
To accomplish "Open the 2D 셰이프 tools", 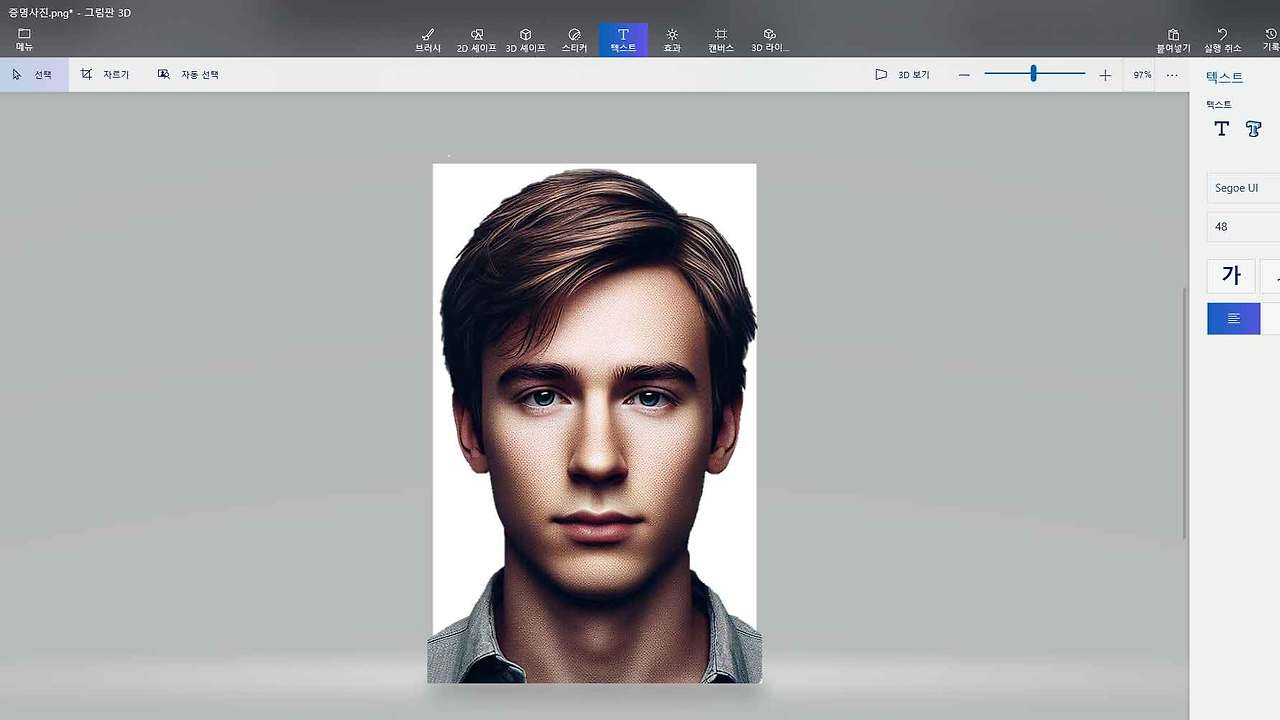I will [x=476, y=40].
